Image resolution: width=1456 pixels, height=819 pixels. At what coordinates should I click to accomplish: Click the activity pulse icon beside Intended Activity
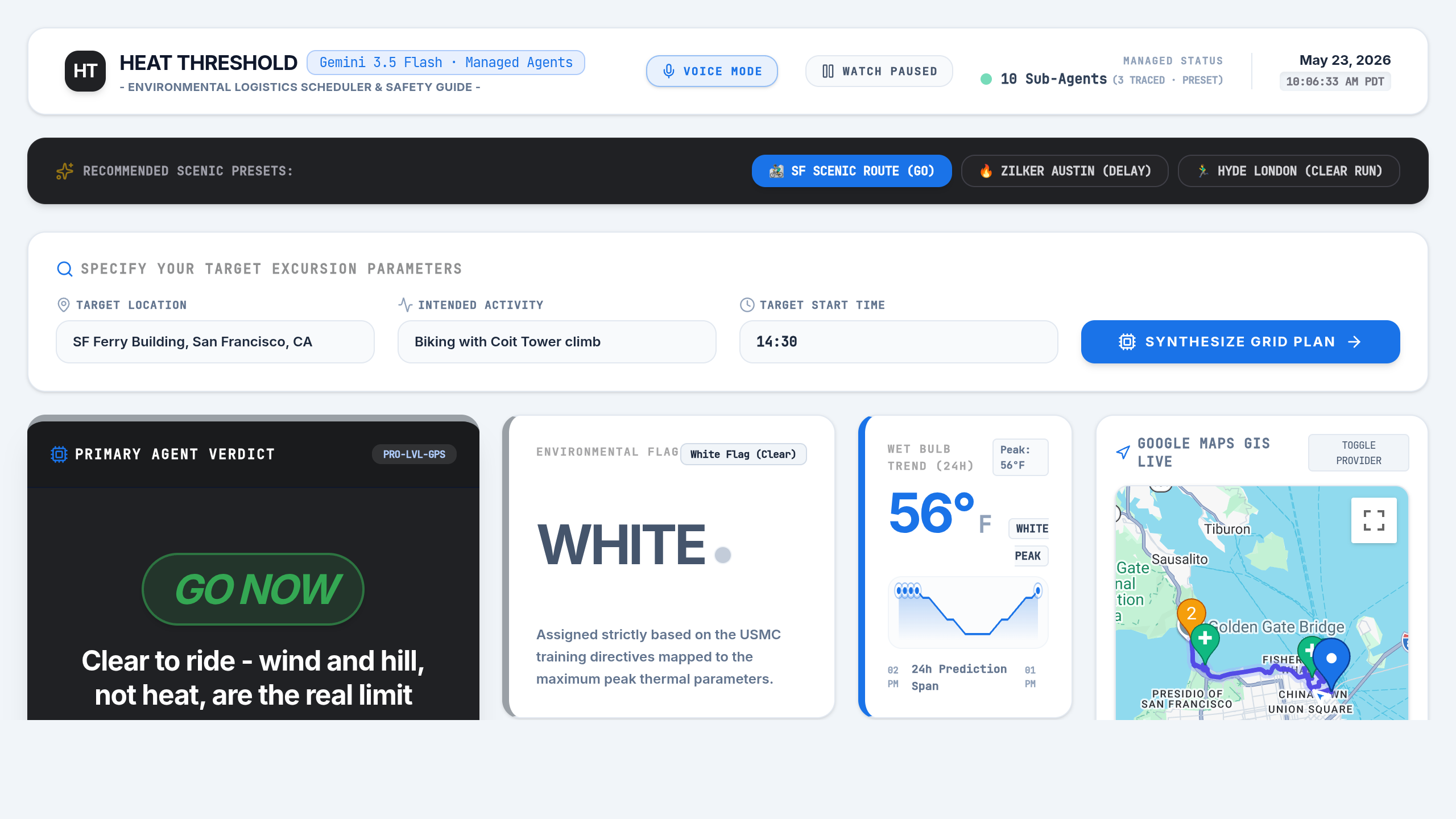(x=405, y=305)
